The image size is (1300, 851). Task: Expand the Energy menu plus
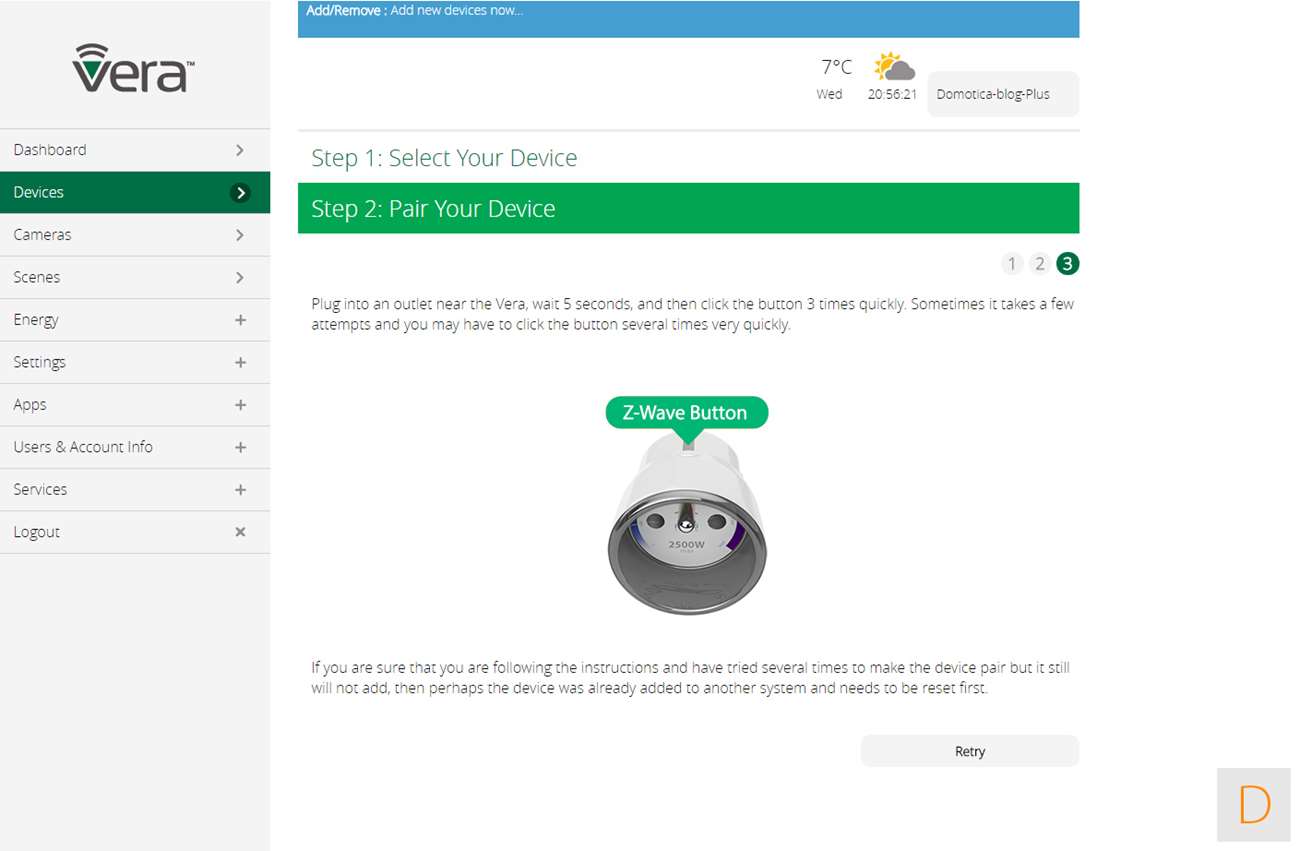[x=240, y=320]
